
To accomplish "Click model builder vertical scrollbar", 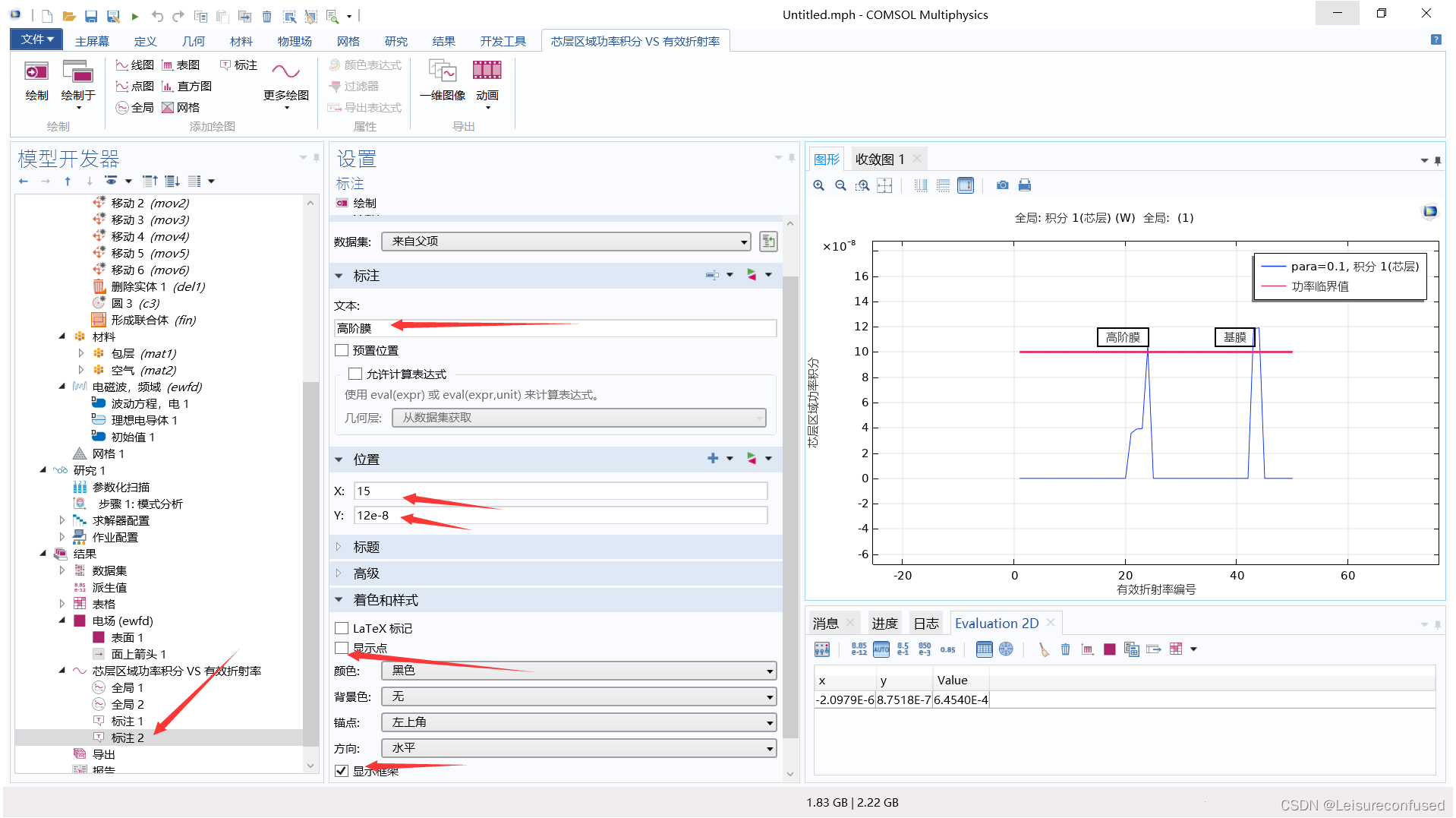I will click(310, 564).
